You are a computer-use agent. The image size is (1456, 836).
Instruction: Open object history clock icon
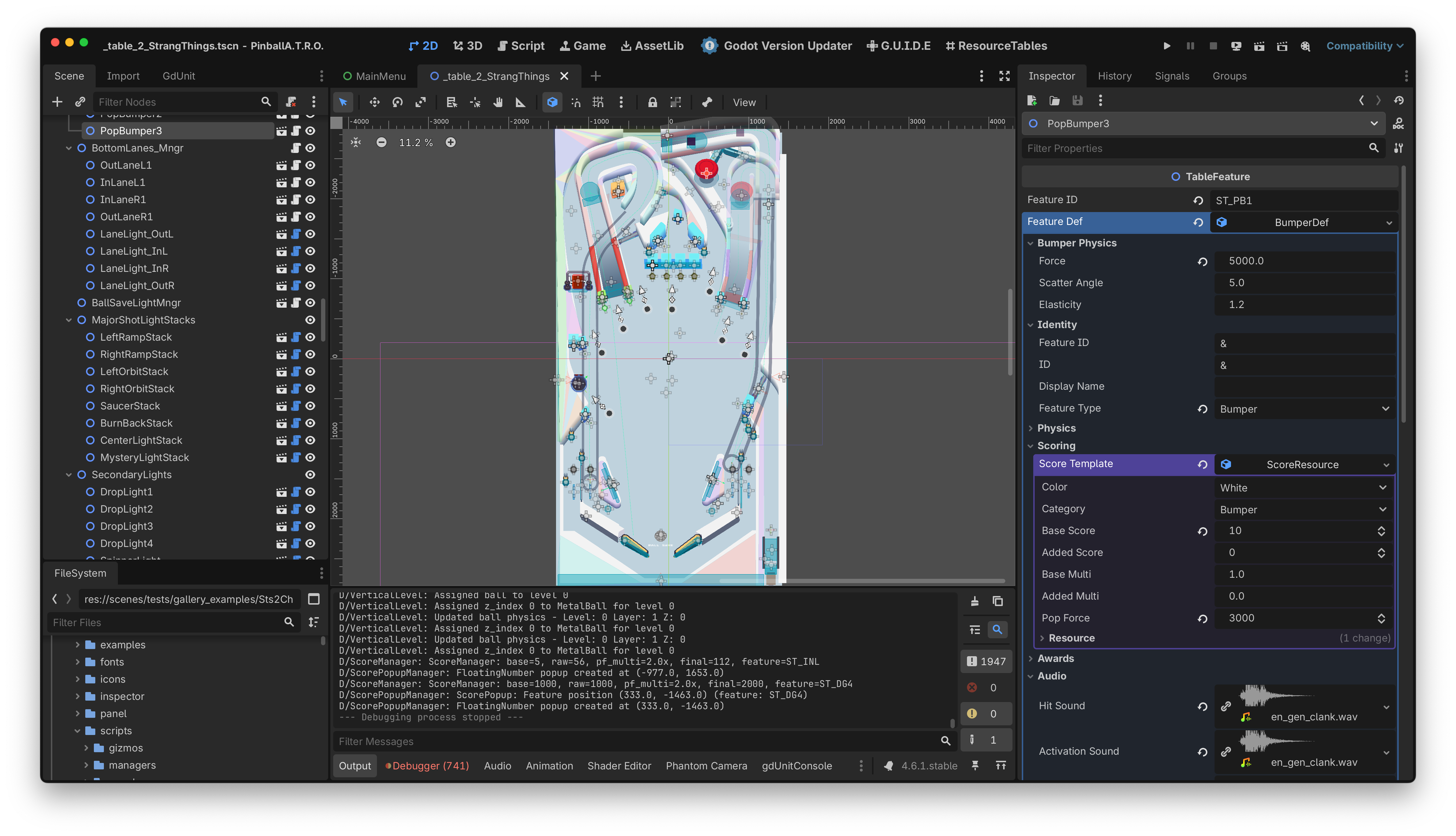[x=1399, y=101]
